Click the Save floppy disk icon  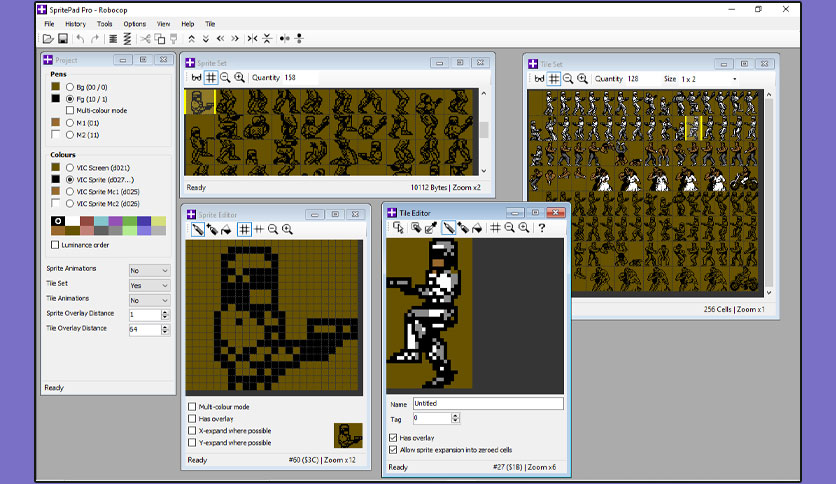coord(63,38)
